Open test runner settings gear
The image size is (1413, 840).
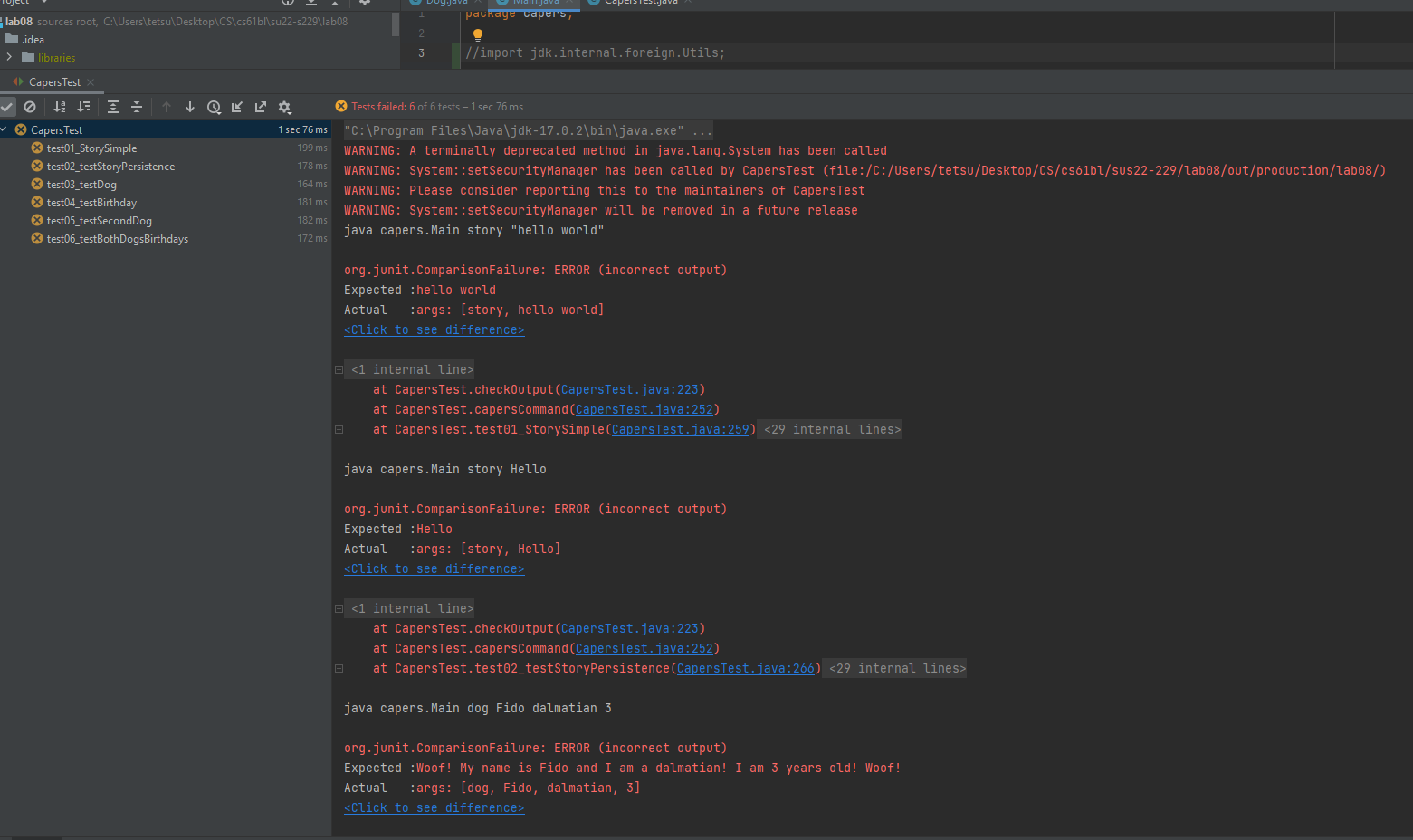click(x=284, y=107)
